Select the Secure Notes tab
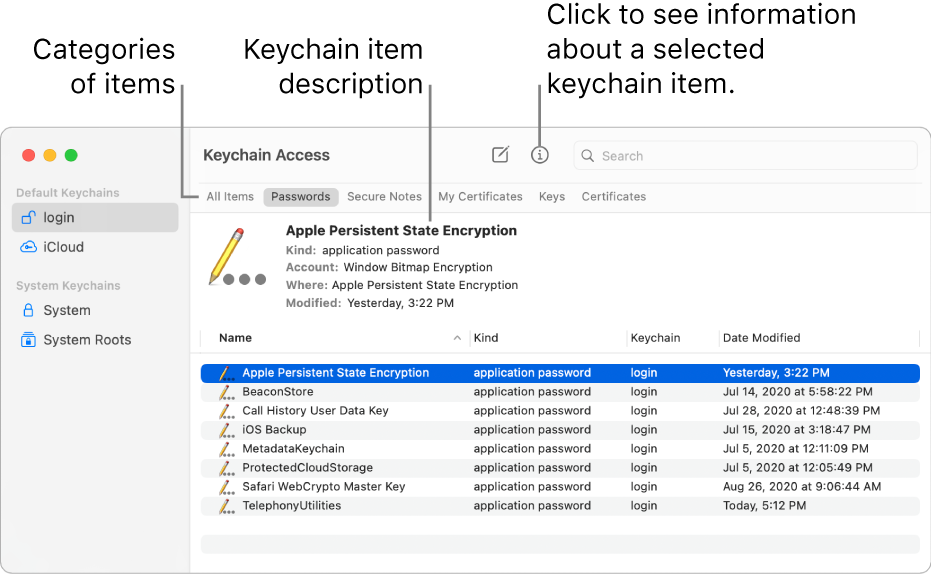Image resolution: width=931 pixels, height=575 pixels. [x=384, y=197]
